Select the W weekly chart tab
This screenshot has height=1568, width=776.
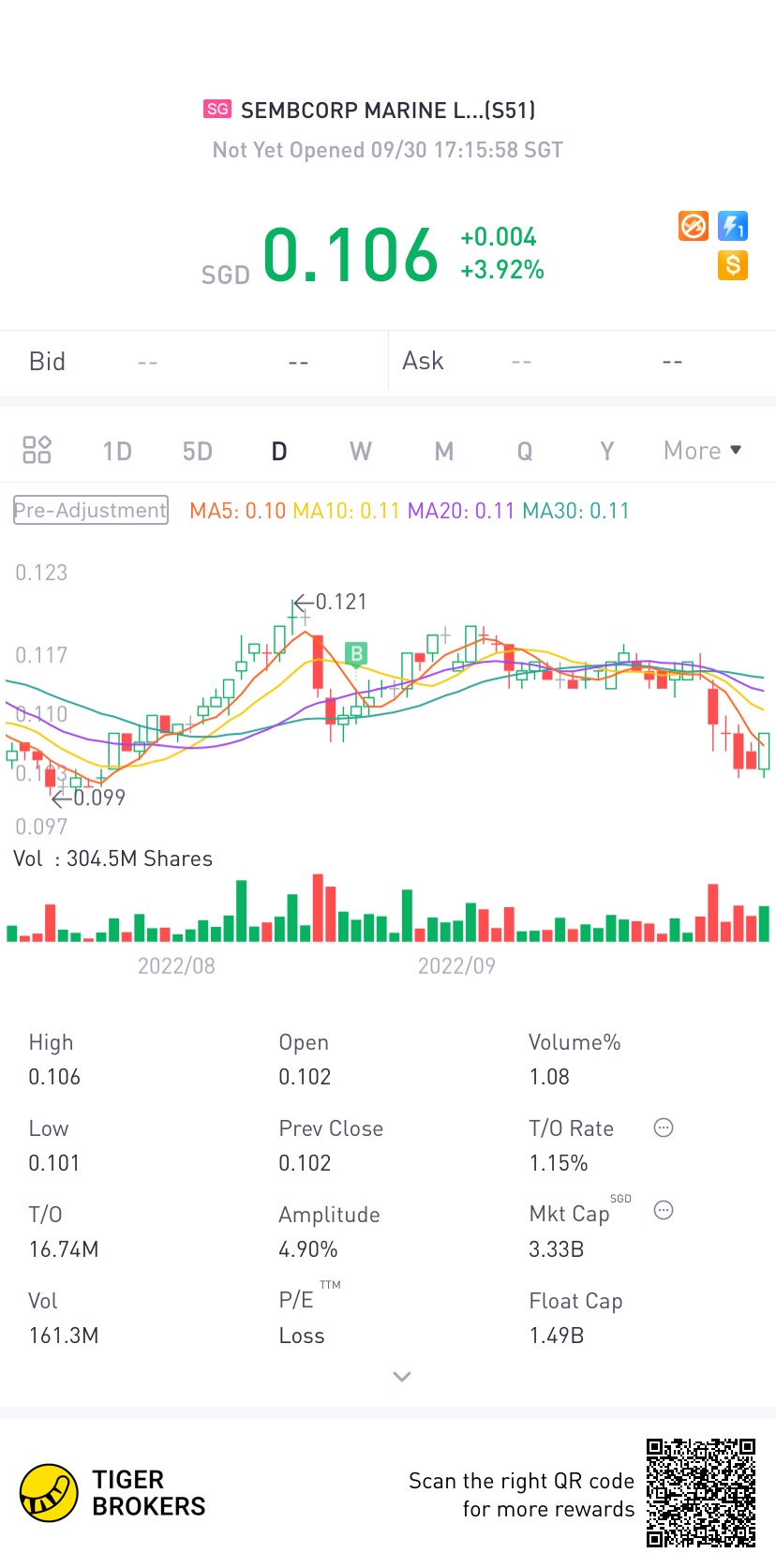click(361, 452)
